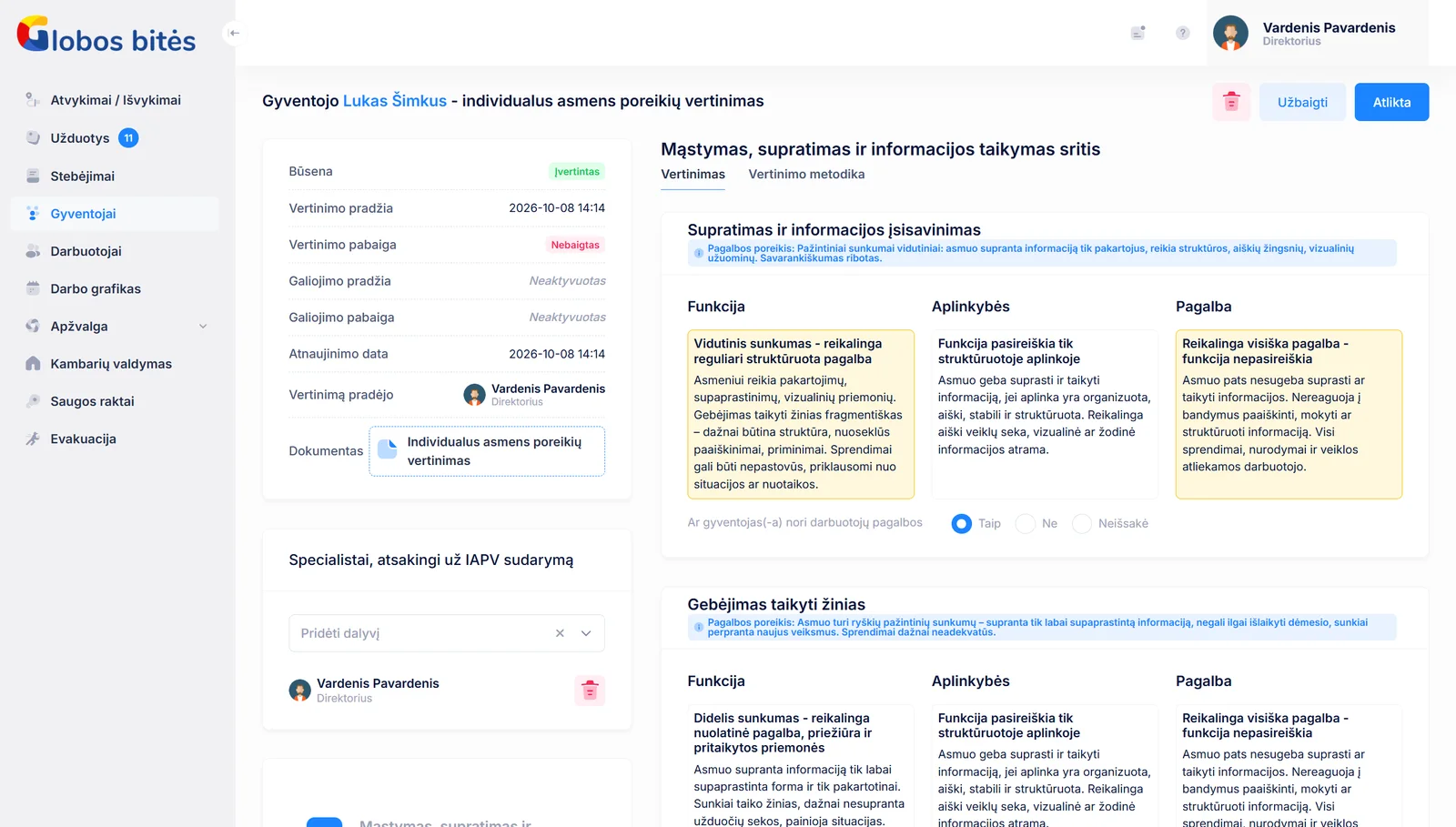Image resolution: width=1456 pixels, height=827 pixels.
Task: Click the Evakuacija sidebar icon
Action: (33, 439)
